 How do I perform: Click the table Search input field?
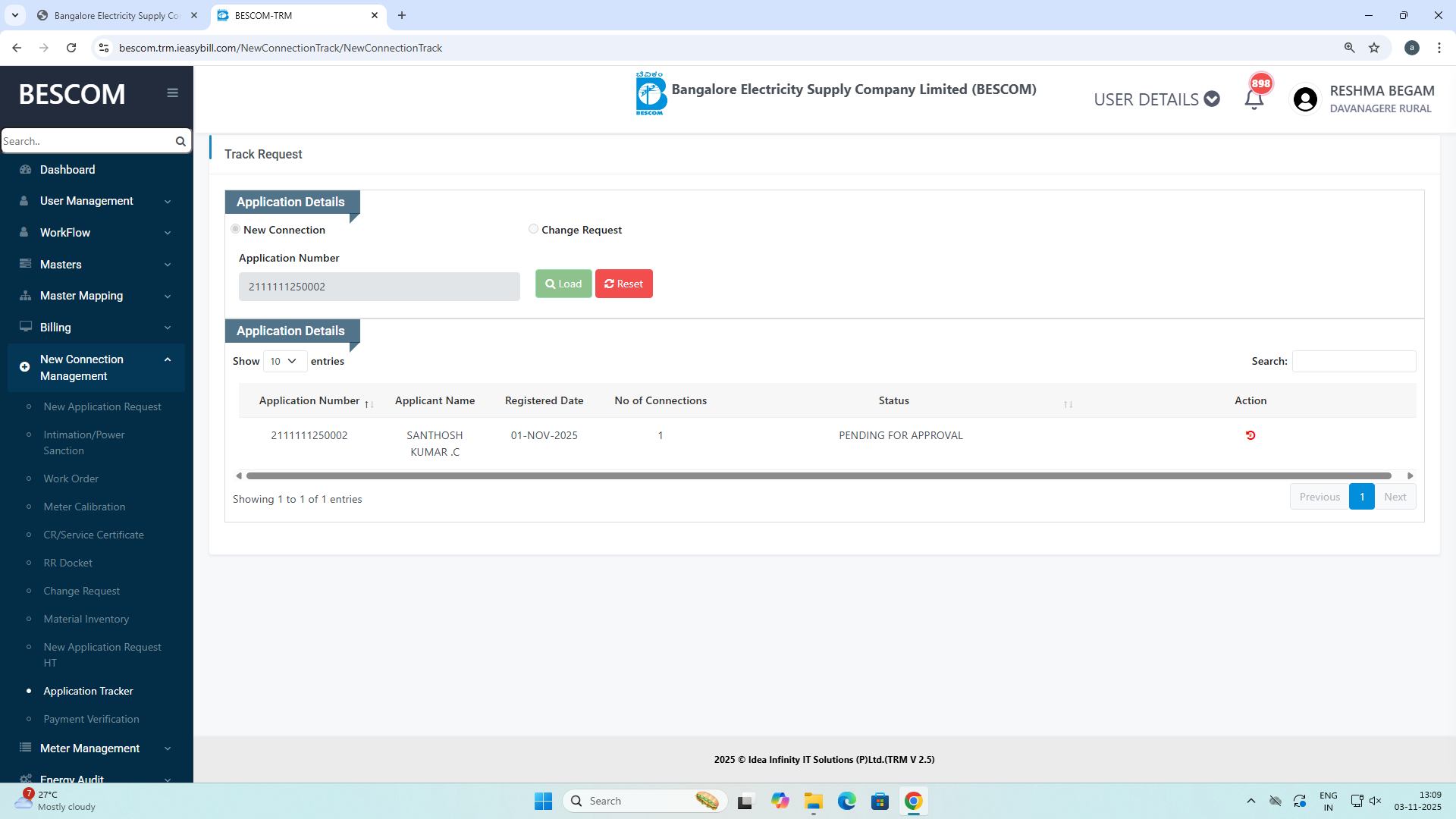[x=1354, y=361]
